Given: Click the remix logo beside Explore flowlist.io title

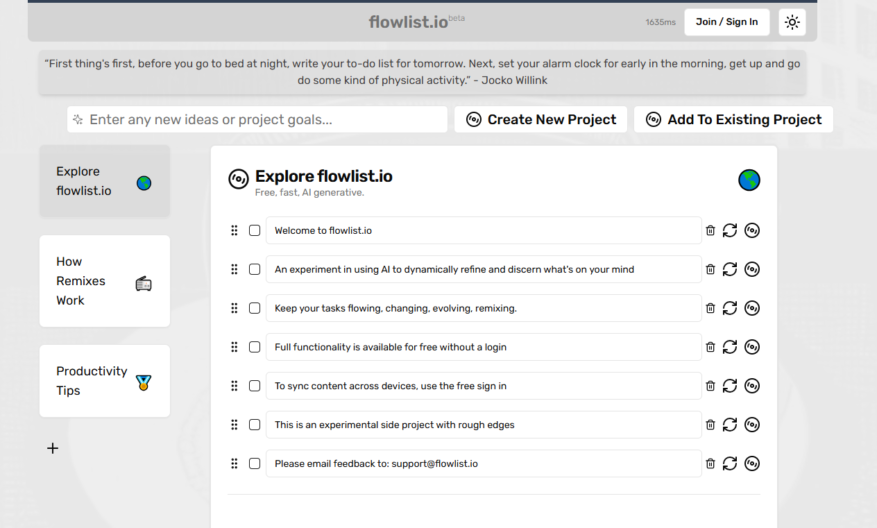Looking at the screenshot, I should tap(238, 179).
